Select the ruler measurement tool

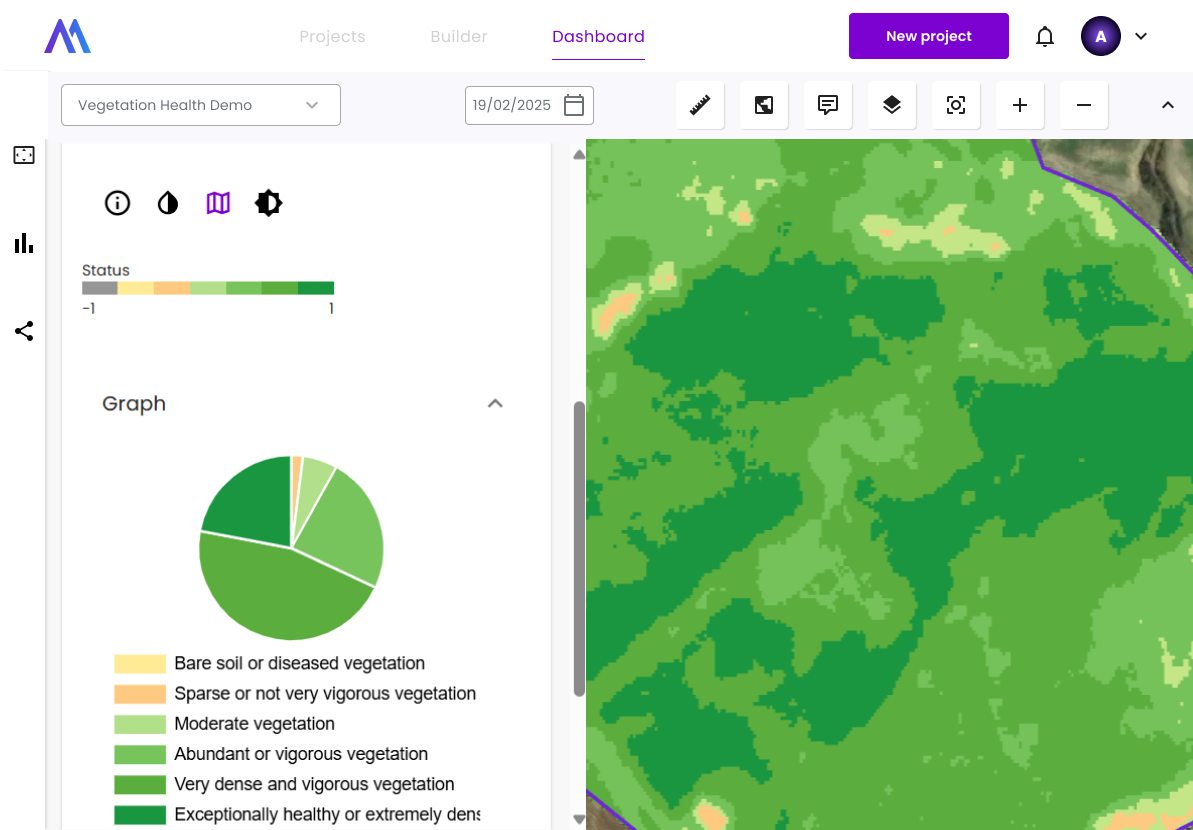700,105
